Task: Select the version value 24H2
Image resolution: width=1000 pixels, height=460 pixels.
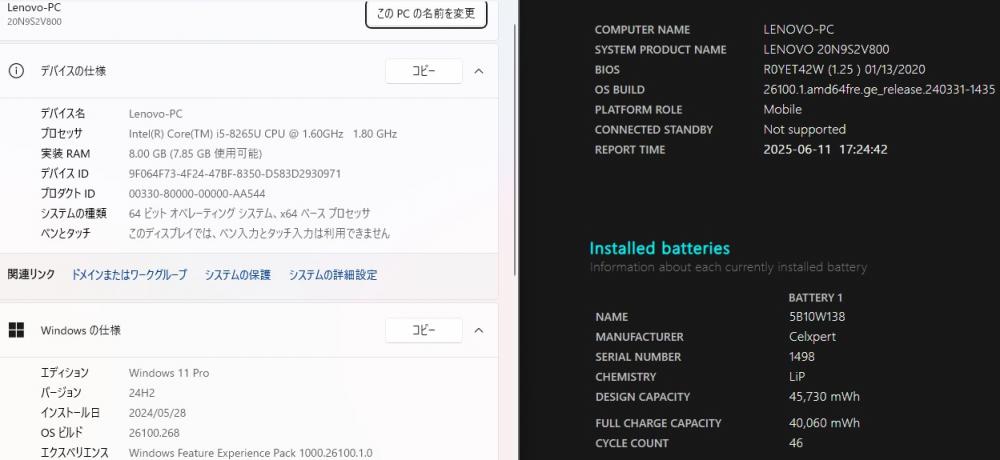Action: coord(142,393)
